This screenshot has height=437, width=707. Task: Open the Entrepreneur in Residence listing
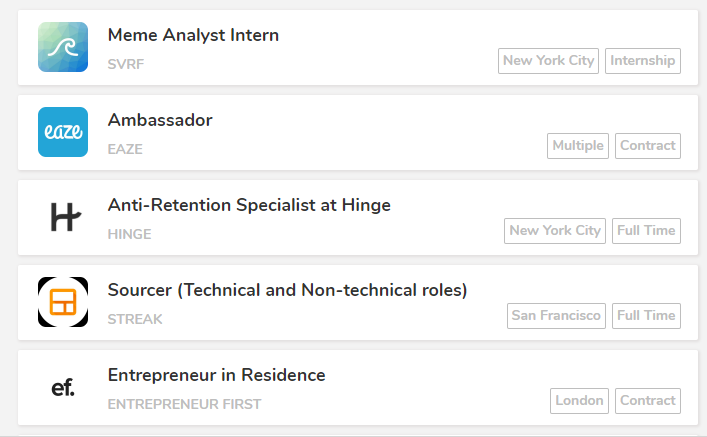(216, 375)
